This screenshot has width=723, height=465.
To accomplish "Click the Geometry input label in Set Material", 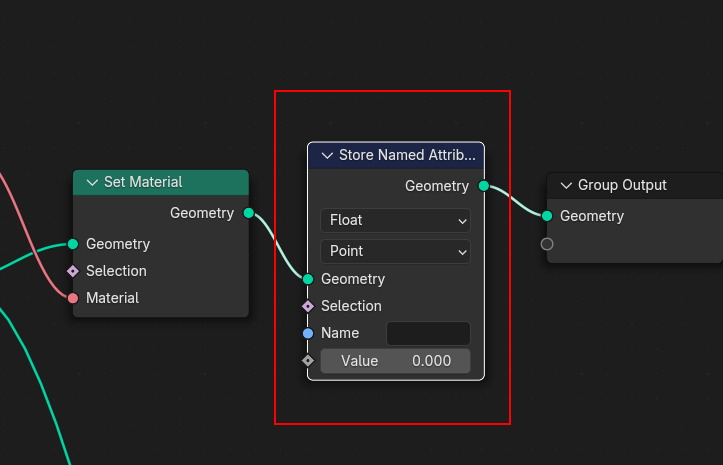I will pyautogui.click(x=118, y=244).
